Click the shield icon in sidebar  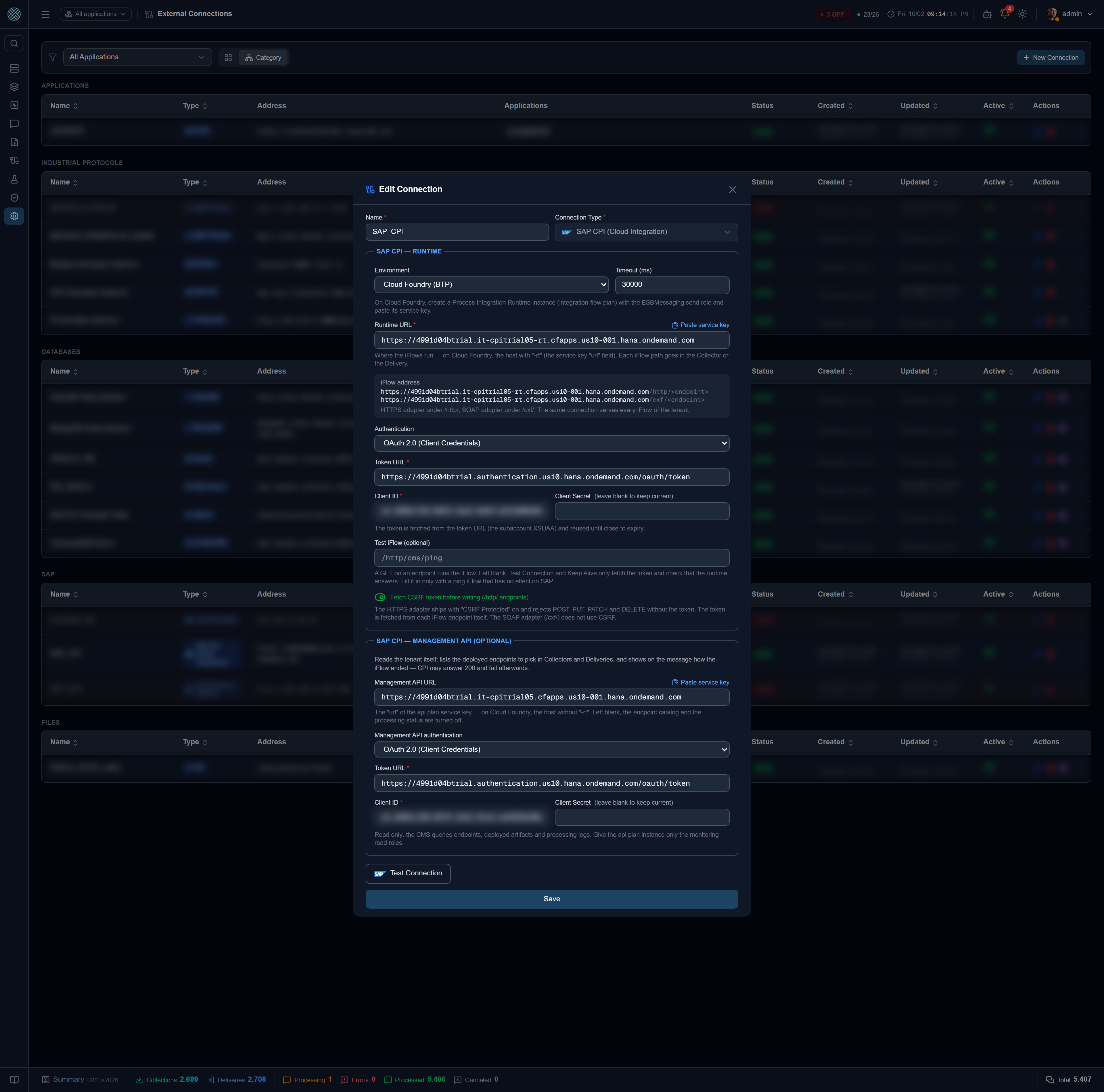click(x=14, y=198)
